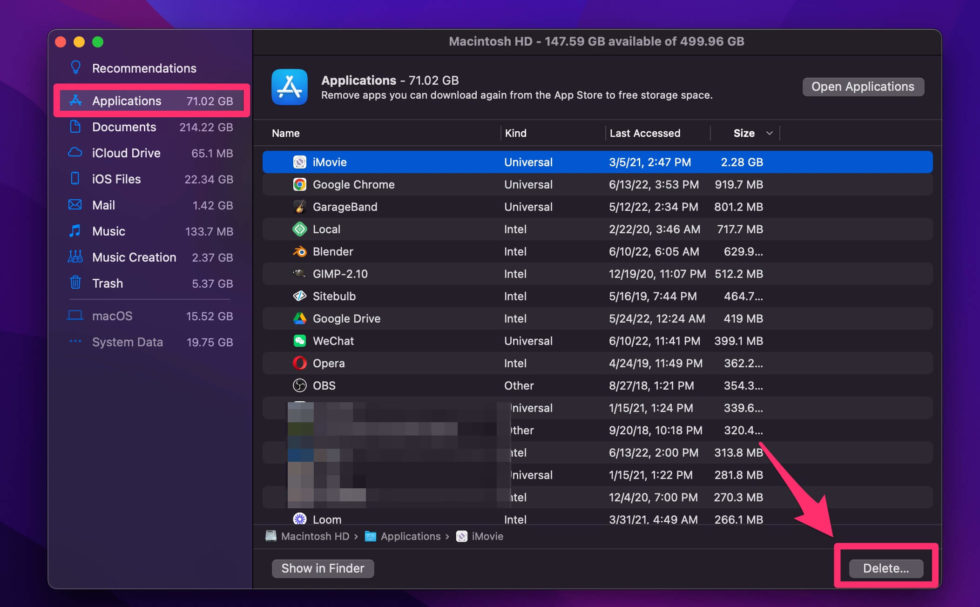Screen dimensions: 980x607
Task: Select the iMovie icon in the app list
Action: point(299,162)
